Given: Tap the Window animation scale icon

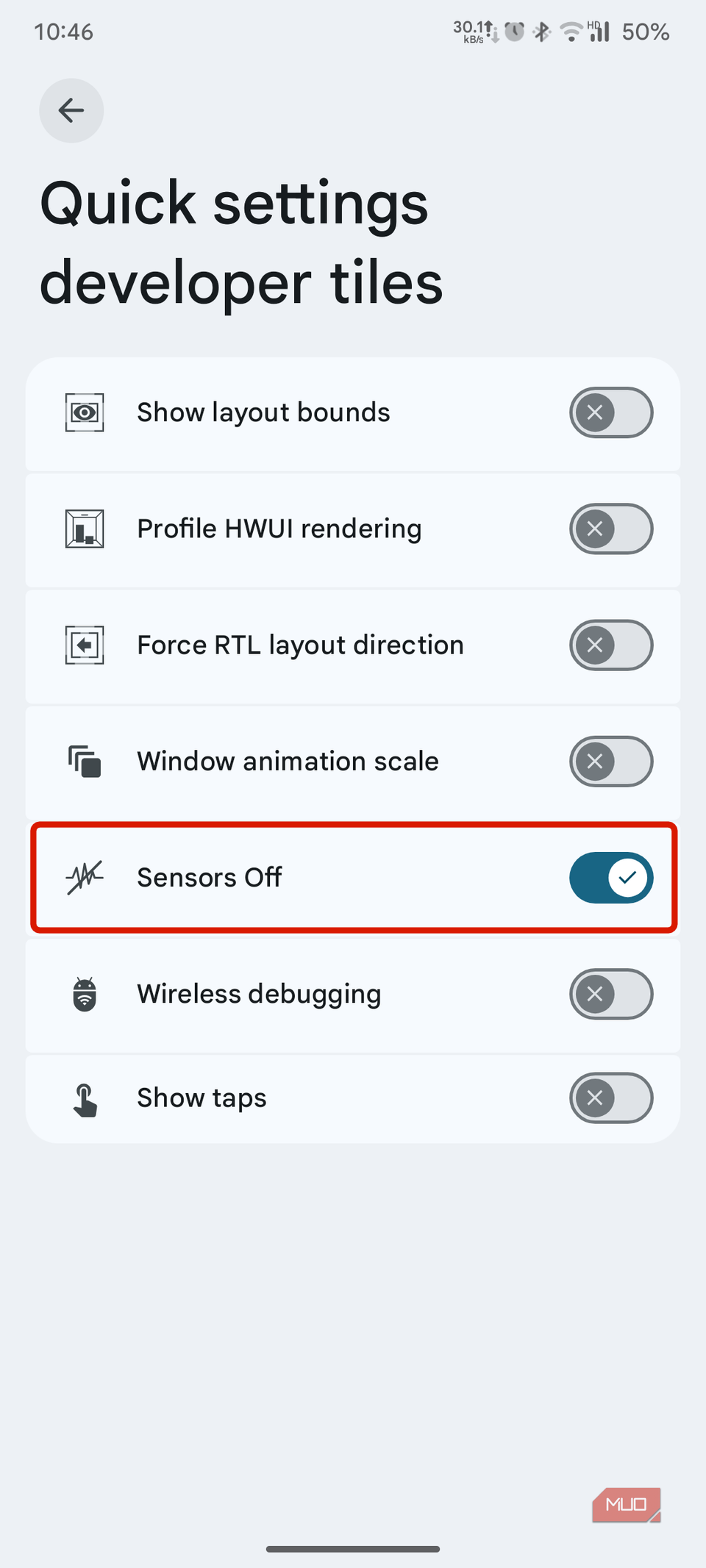Looking at the screenshot, I should [85, 762].
